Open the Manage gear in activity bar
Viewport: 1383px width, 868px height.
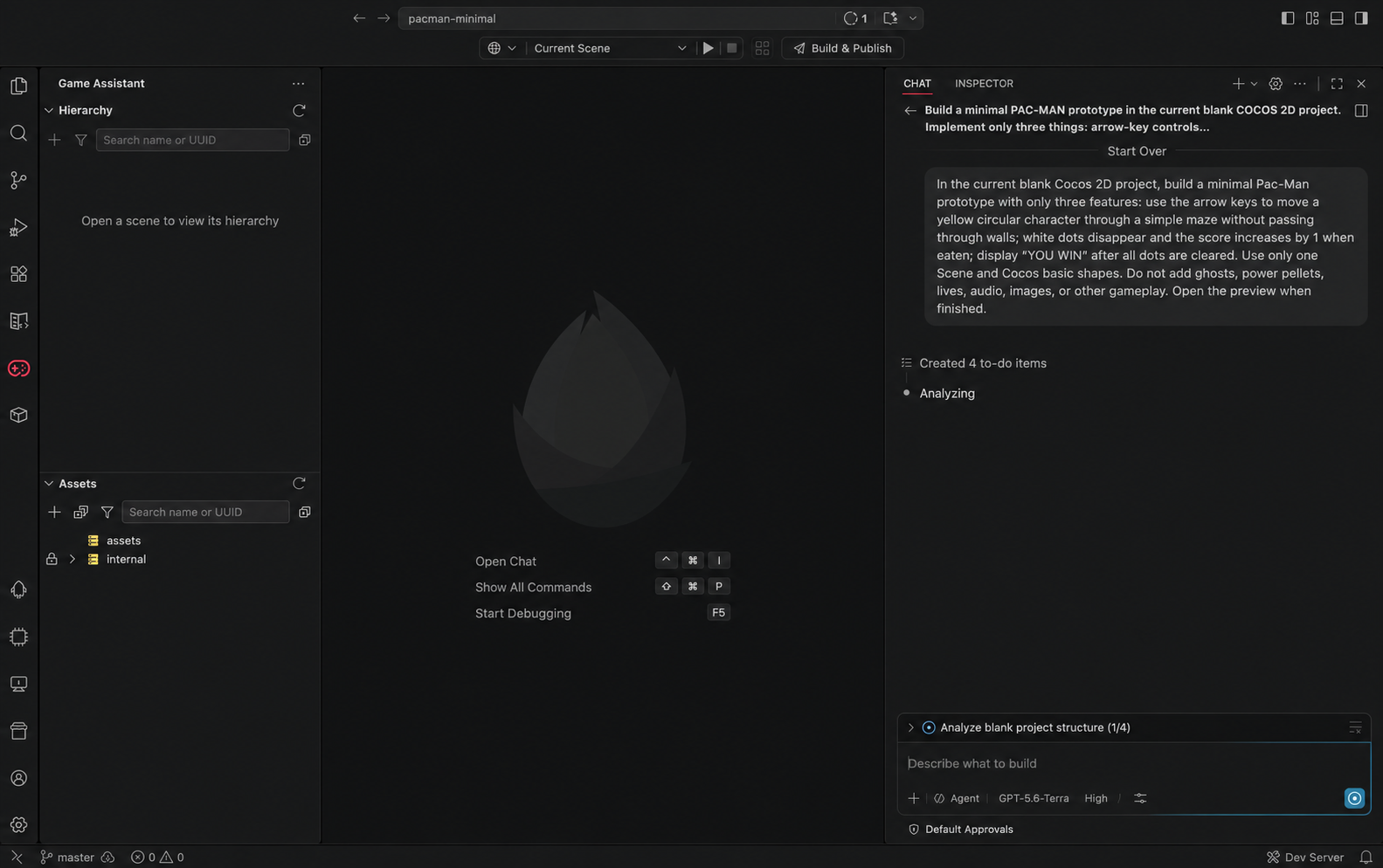[x=18, y=825]
